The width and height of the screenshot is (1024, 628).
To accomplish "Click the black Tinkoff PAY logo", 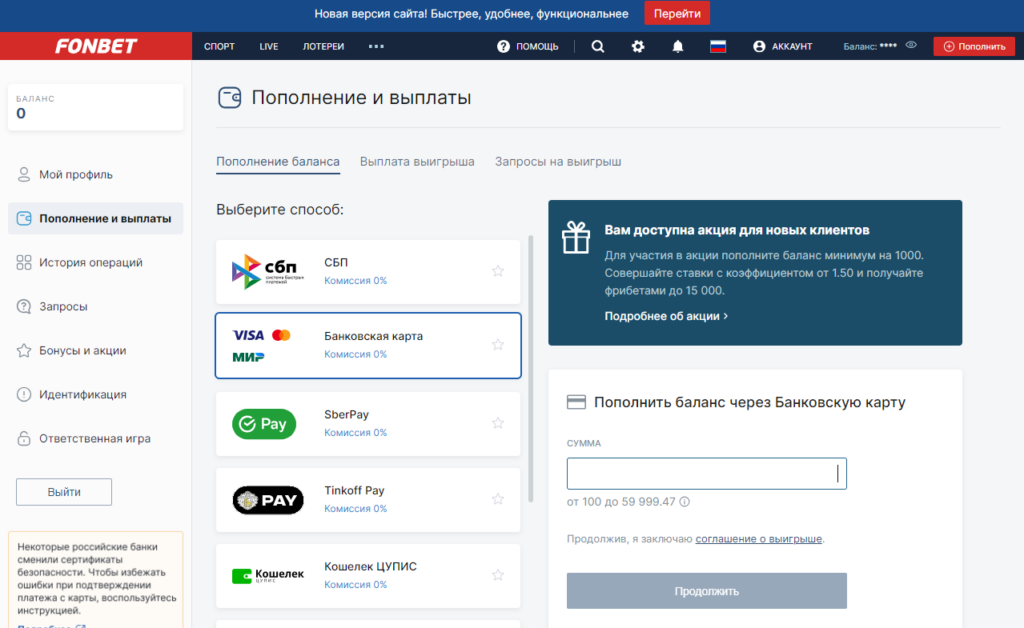I will (x=268, y=500).
